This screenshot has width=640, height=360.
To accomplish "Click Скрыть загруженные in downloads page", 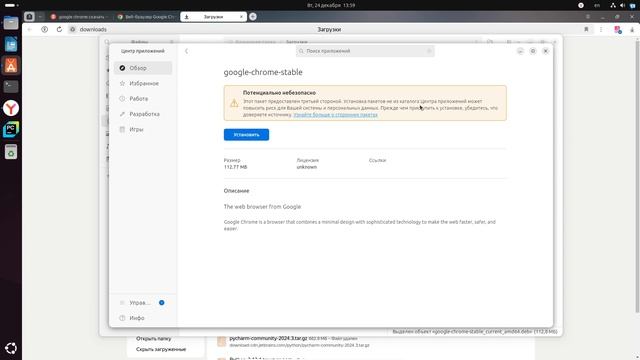I will [161, 349].
